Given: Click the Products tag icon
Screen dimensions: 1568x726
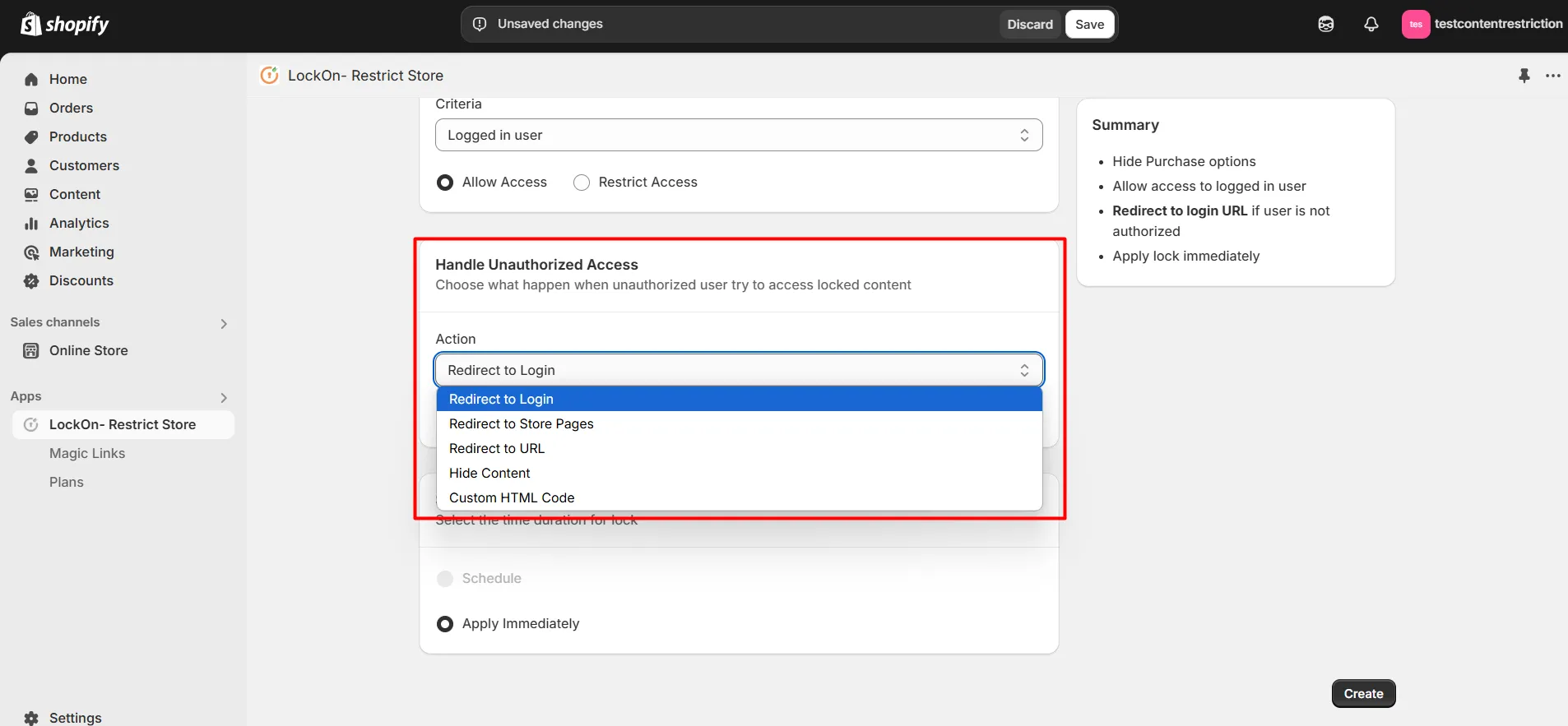Looking at the screenshot, I should (x=31, y=136).
